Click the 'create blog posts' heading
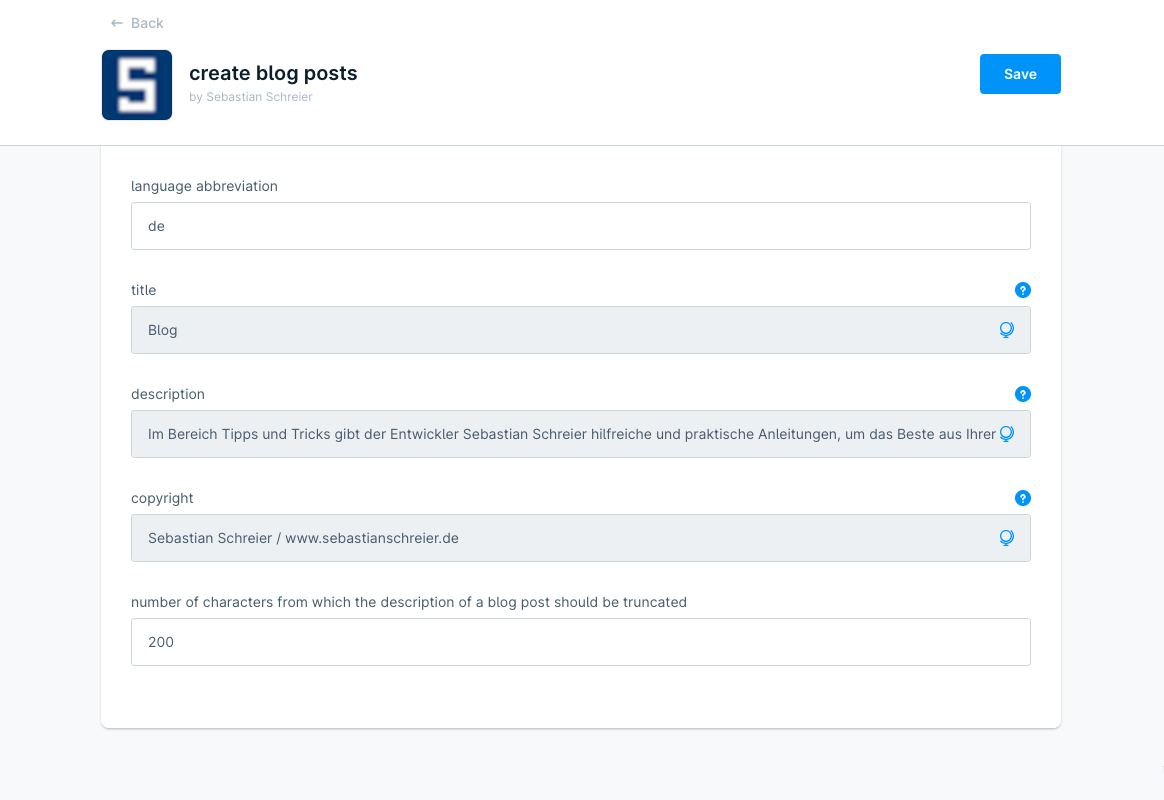The width and height of the screenshot is (1164, 800). pos(273,73)
